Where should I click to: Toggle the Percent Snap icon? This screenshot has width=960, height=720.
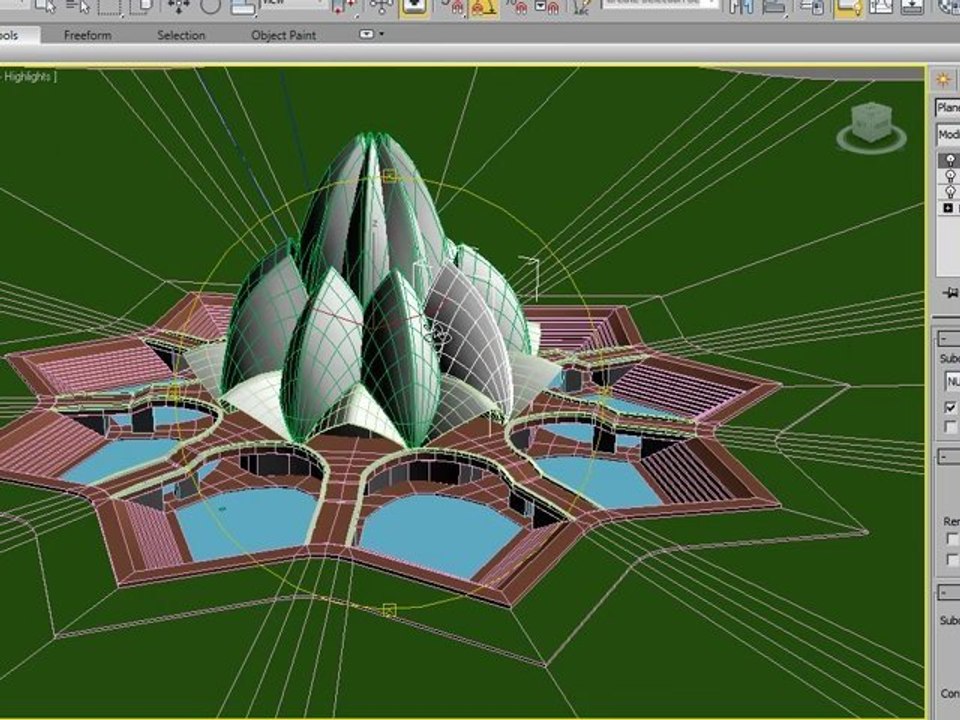516,7
